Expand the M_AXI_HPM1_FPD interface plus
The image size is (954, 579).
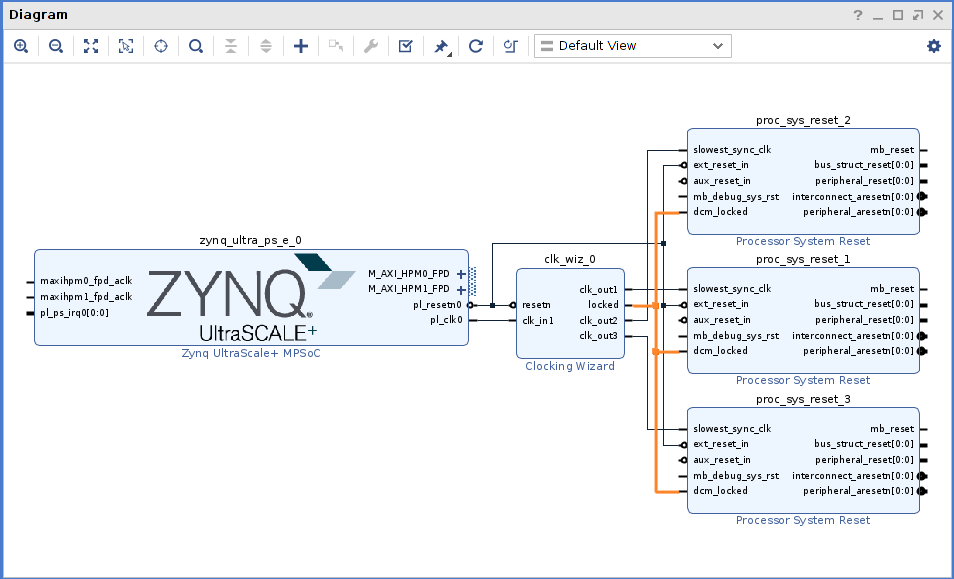pyautogui.click(x=461, y=290)
